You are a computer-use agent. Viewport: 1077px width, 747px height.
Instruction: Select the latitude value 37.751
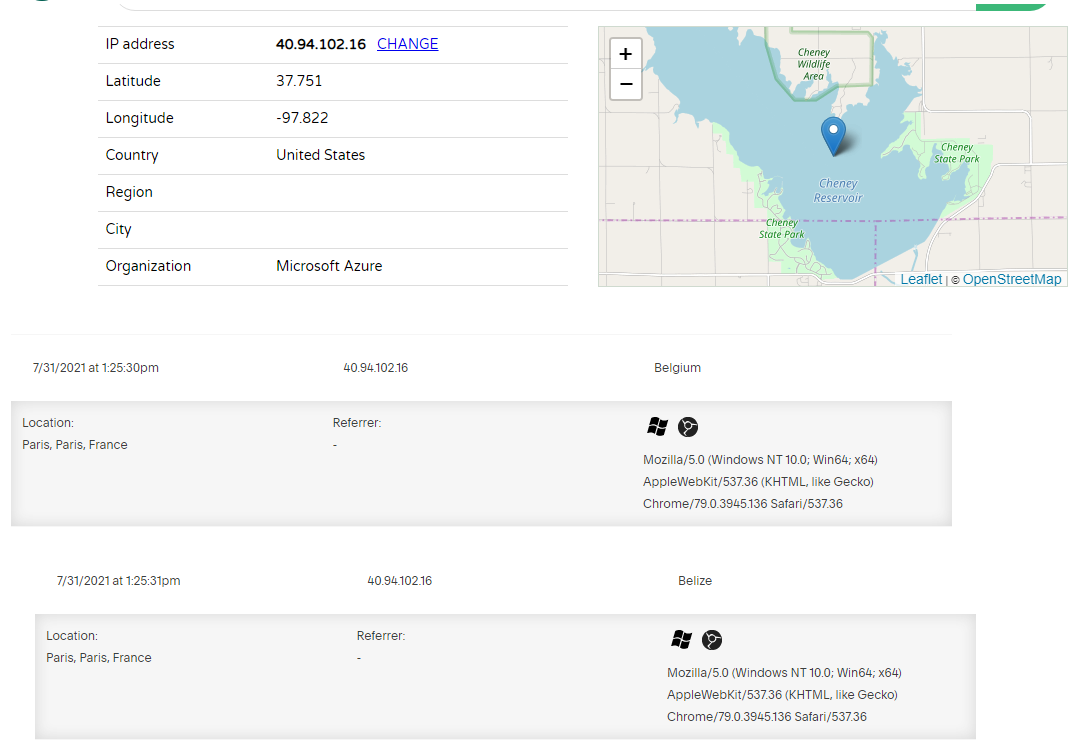click(299, 81)
